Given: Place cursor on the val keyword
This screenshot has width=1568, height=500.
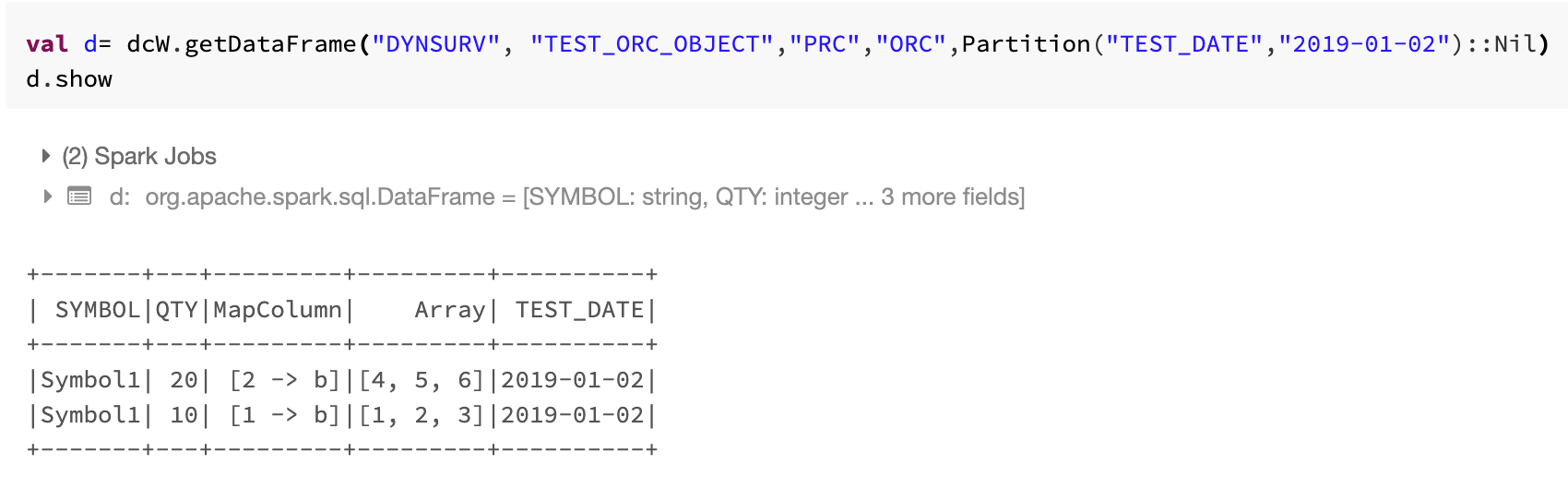Looking at the screenshot, I should click(47, 44).
